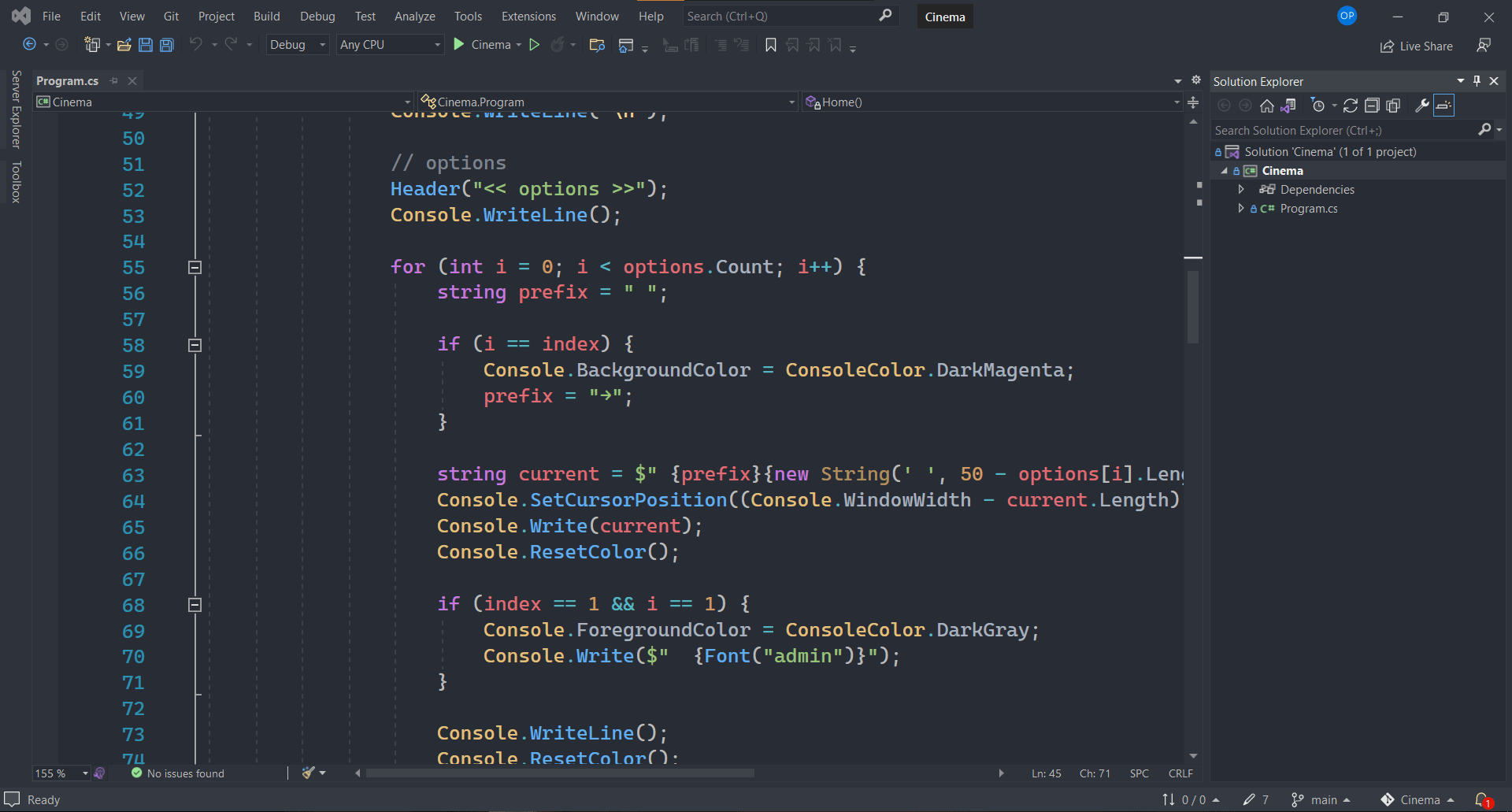Click Start Without Debugging outline play icon
Screen dimensions: 1512x812
coord(535,45)
